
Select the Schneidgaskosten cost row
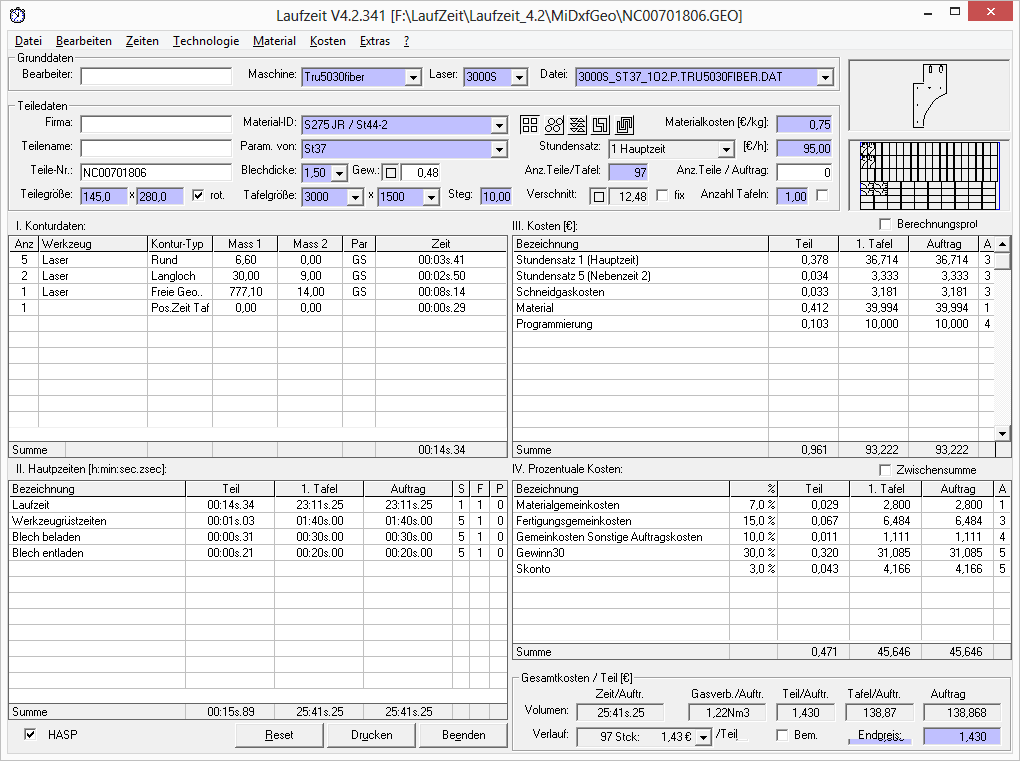pos(753,292)
